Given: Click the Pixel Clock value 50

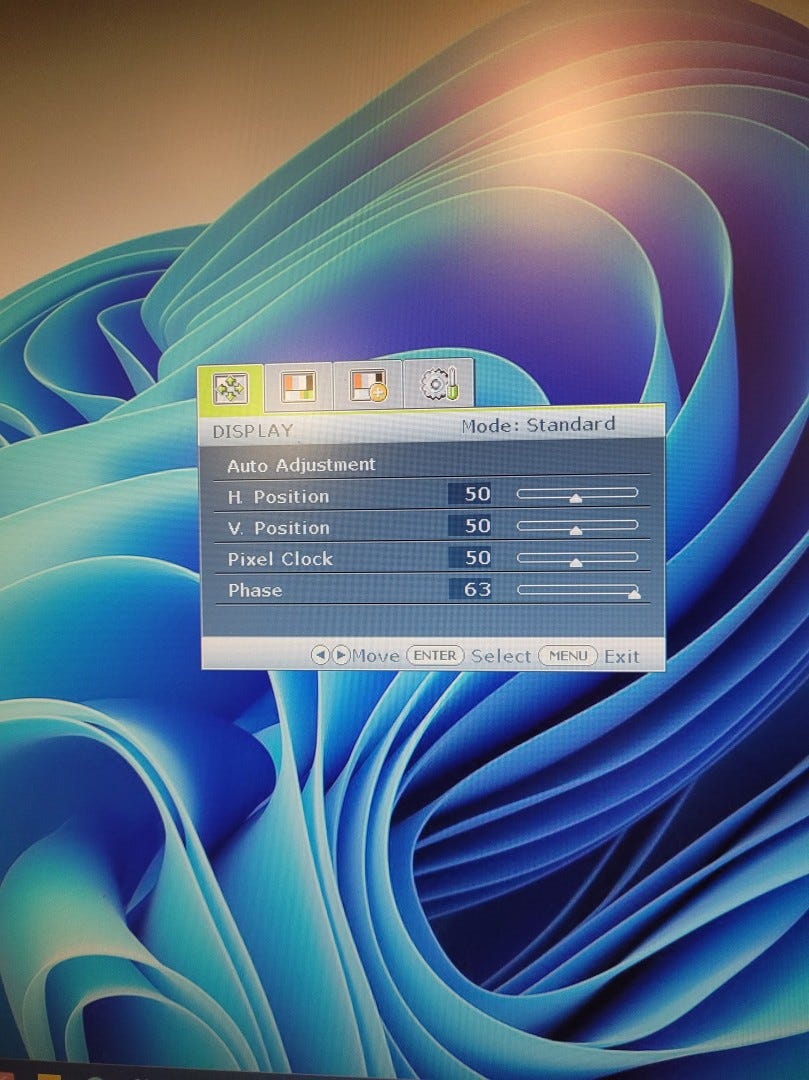Looking at the screenshot, I should [x=470, y=557].
